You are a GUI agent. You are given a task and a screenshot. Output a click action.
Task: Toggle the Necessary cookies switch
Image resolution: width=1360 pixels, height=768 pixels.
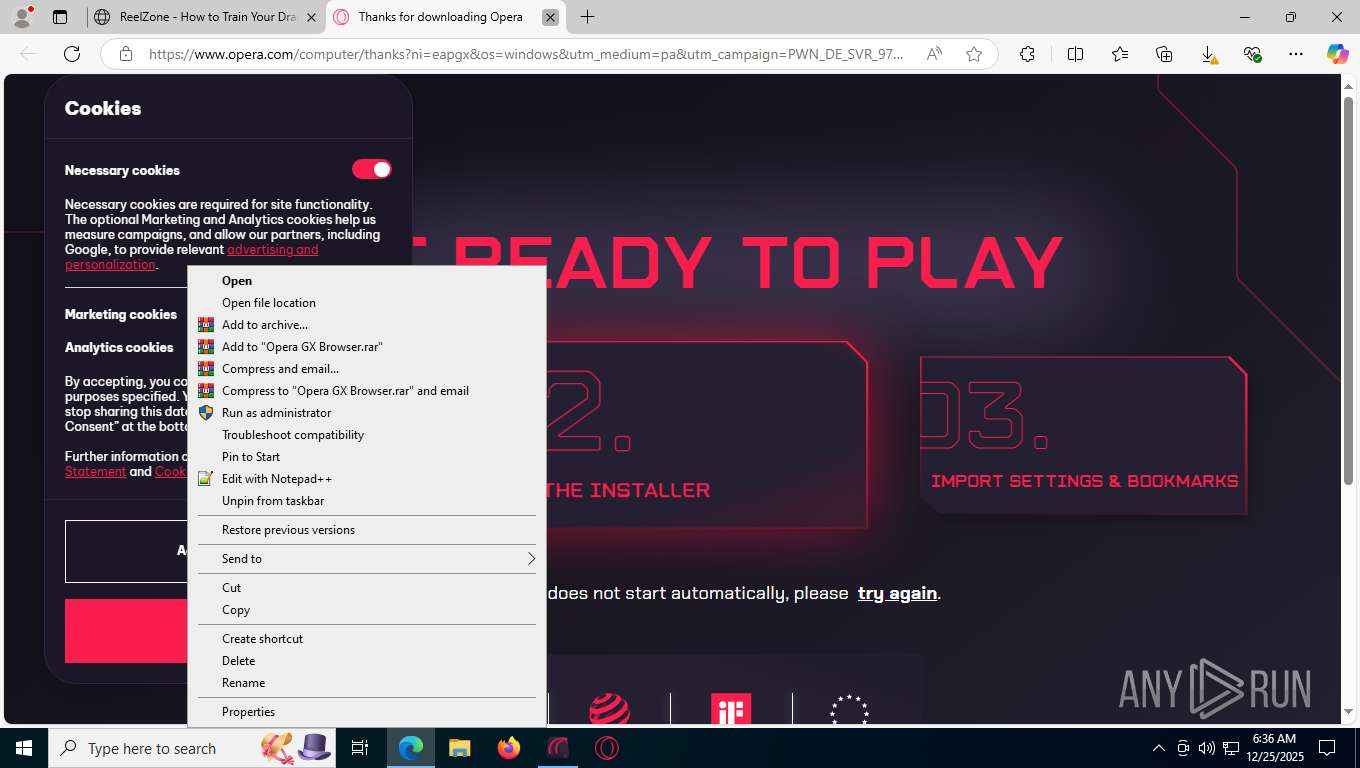click(x=371, y=169)
